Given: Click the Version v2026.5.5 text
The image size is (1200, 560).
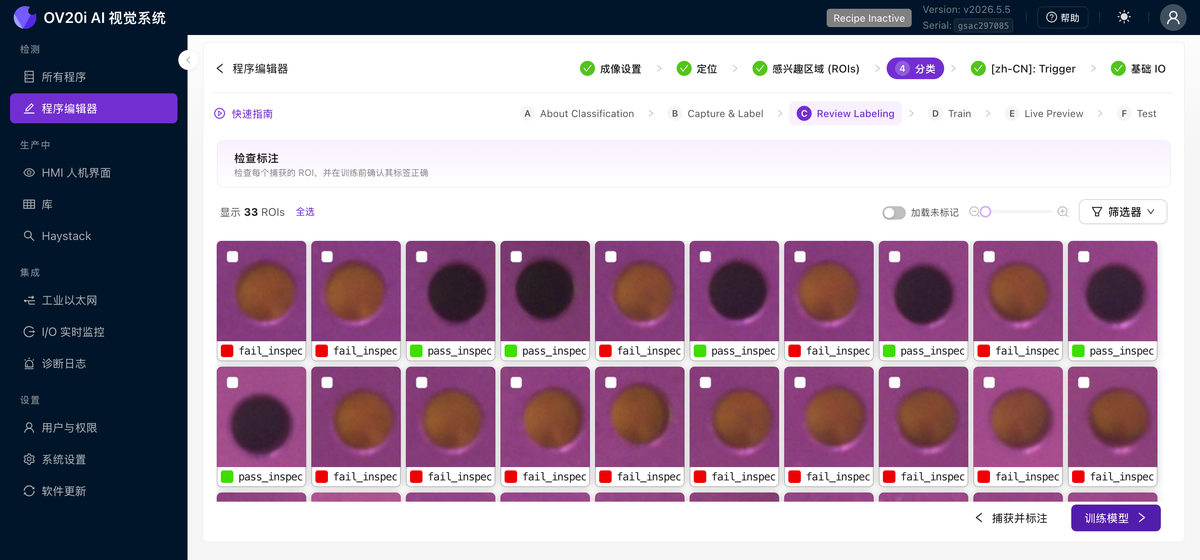Looking at the screenshot, I should pyautogui.click(x=968, y=10).
